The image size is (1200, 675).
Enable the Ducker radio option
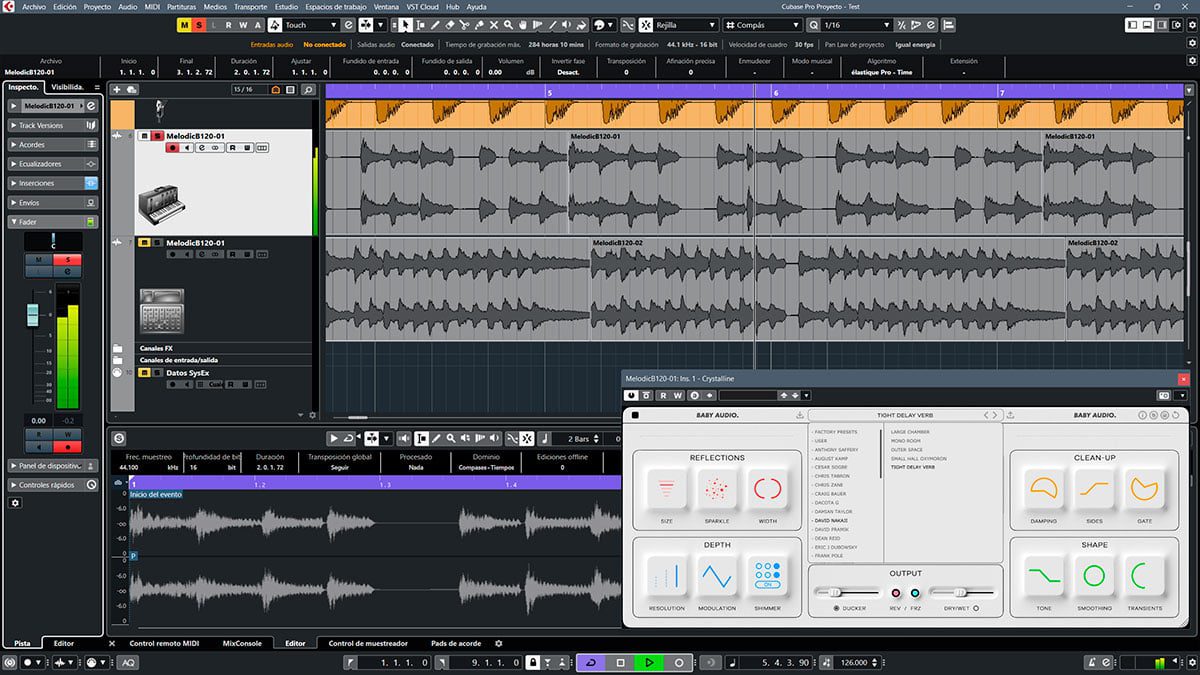click(837, 608)
